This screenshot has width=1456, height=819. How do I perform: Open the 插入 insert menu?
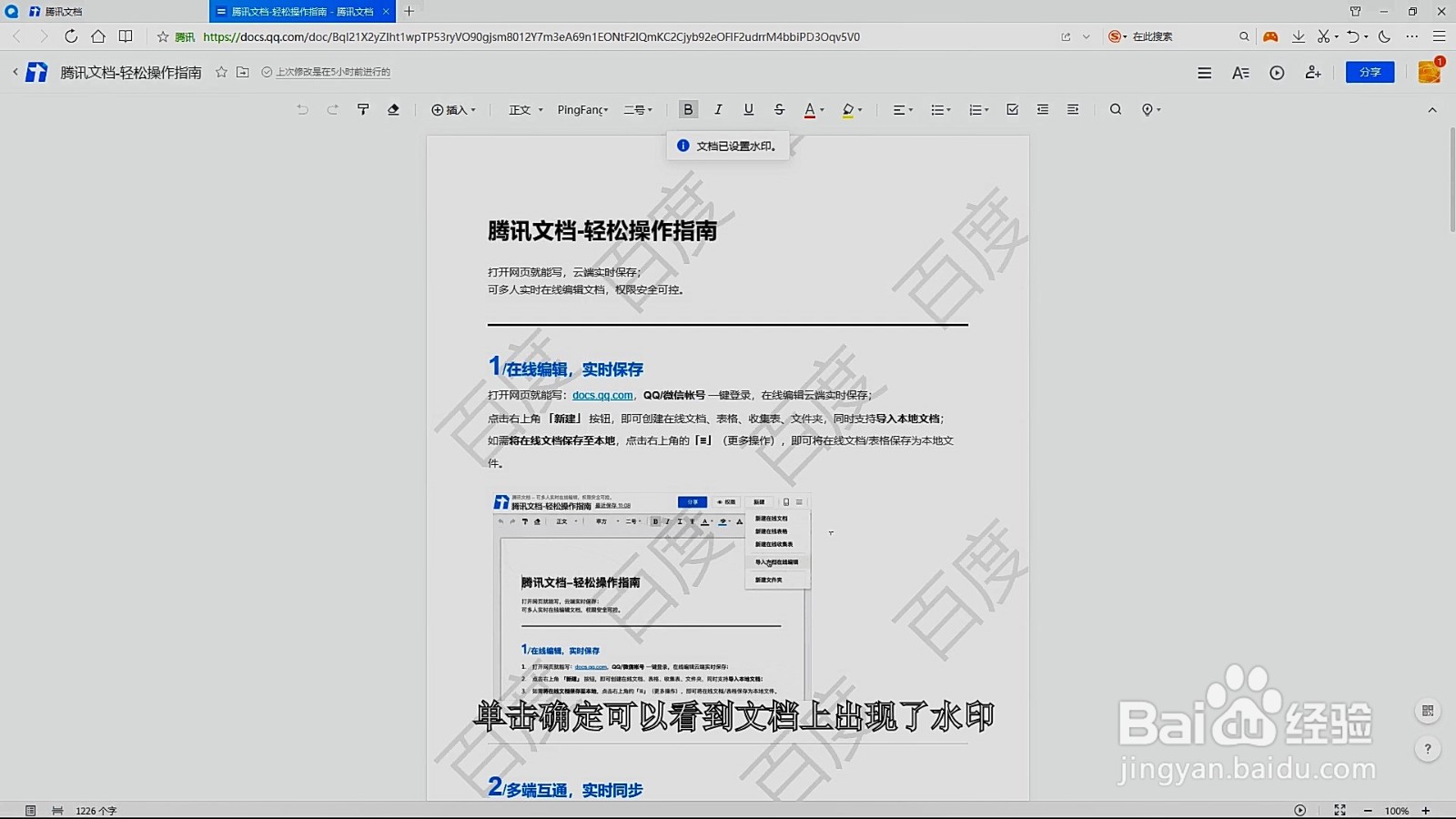(x=453, y=110)
